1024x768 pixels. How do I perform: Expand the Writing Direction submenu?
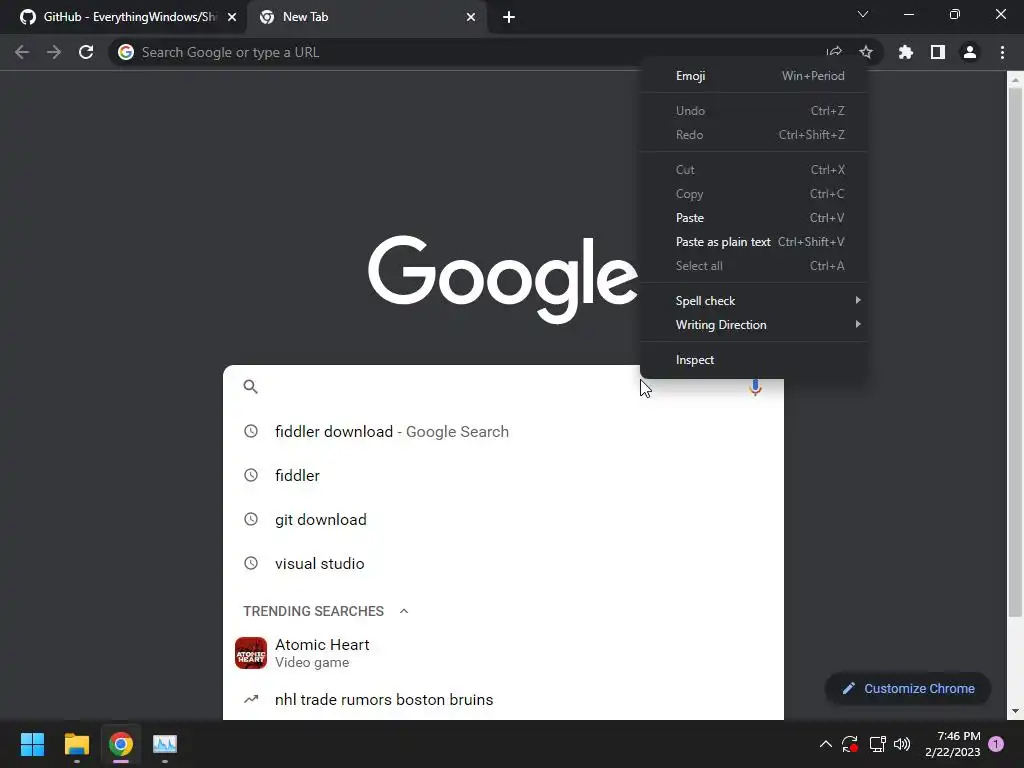point(754,325)
